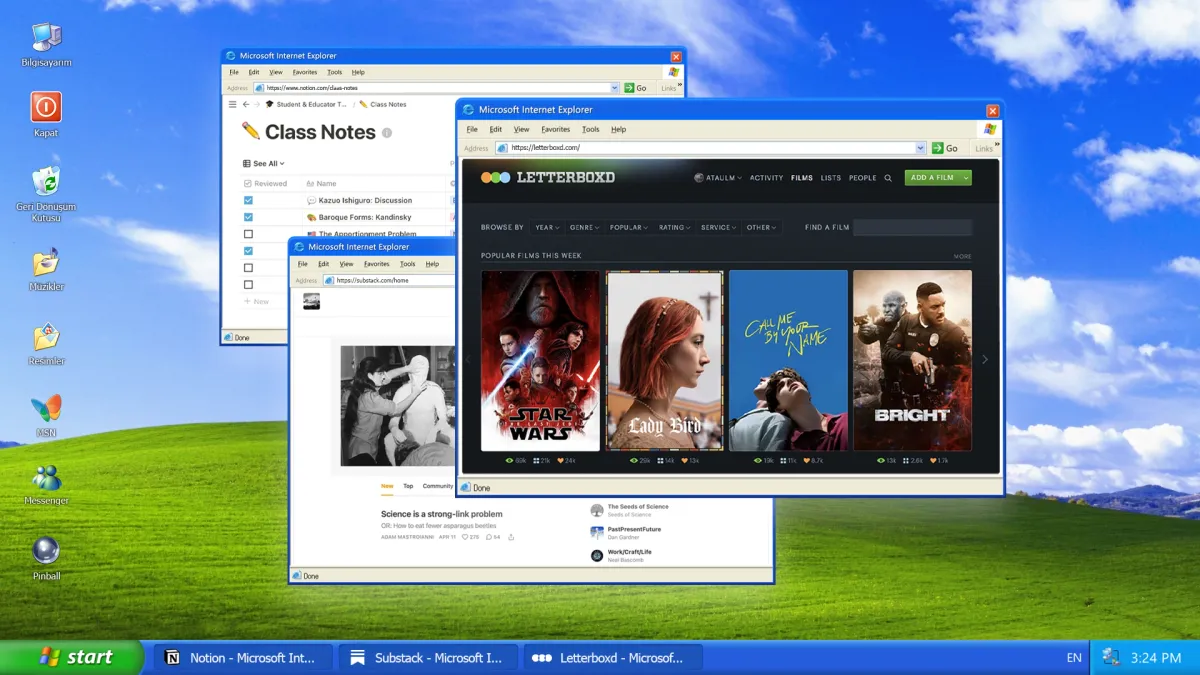
Task: Click the next arrow beside the Bright poster
Action: tap(984, 360)
